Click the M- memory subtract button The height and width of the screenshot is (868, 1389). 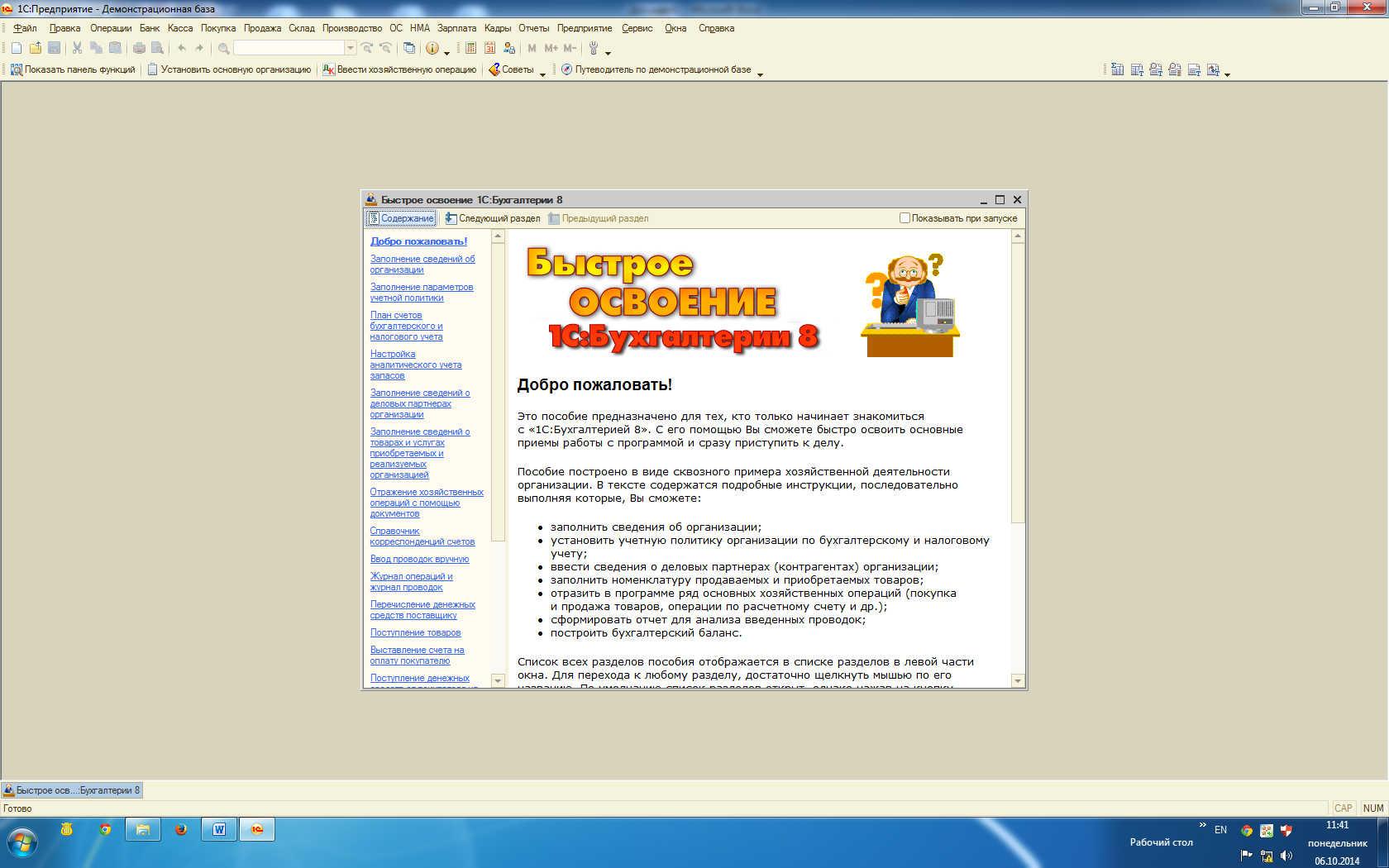coord(570,48)
